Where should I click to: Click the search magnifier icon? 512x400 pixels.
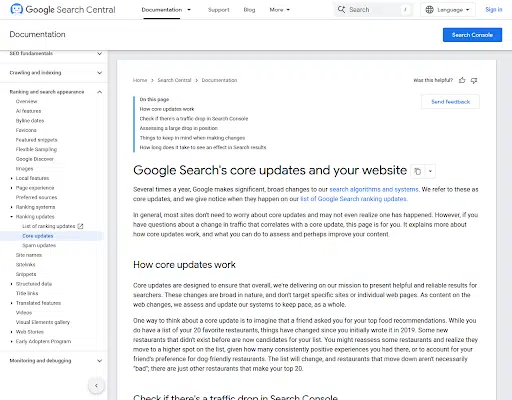tap(341, 10)
